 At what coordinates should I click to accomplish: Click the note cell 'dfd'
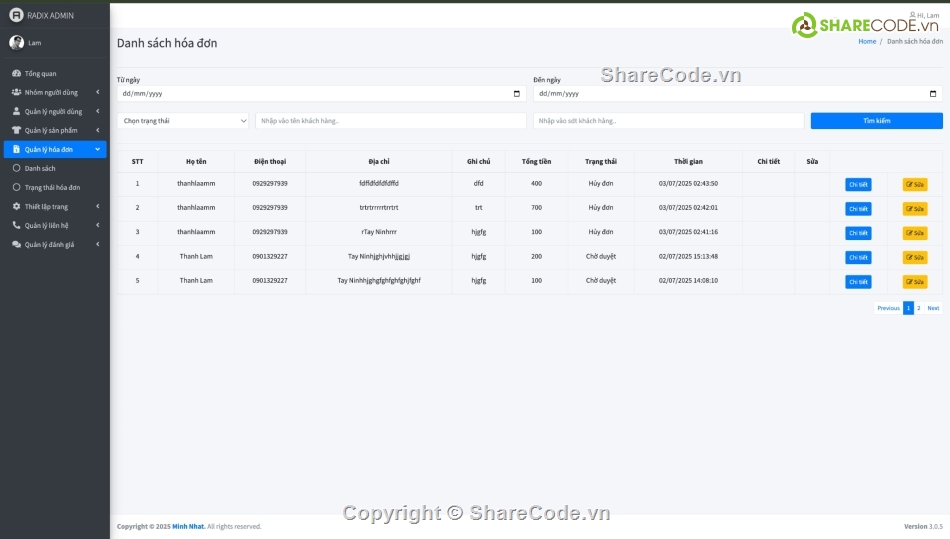tap(478, 184)
